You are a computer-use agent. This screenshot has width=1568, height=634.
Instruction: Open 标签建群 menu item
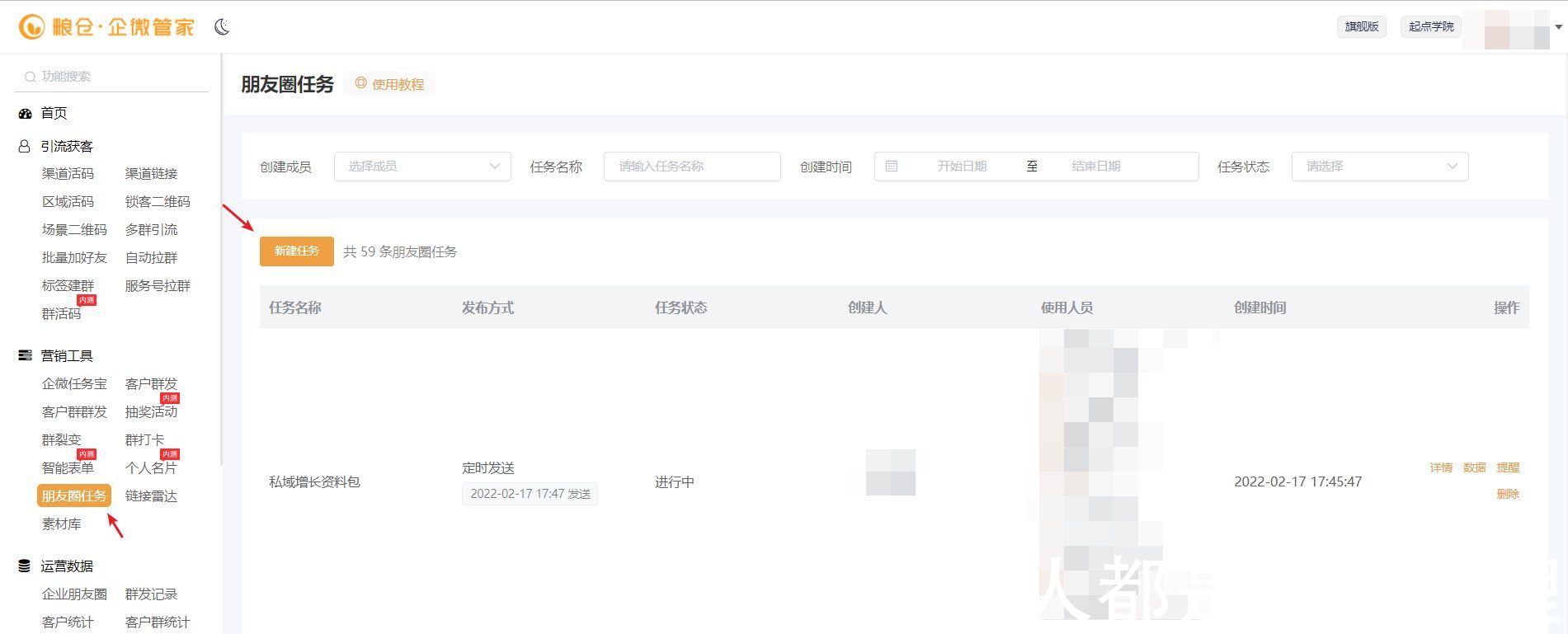click(x=68, y=286)
